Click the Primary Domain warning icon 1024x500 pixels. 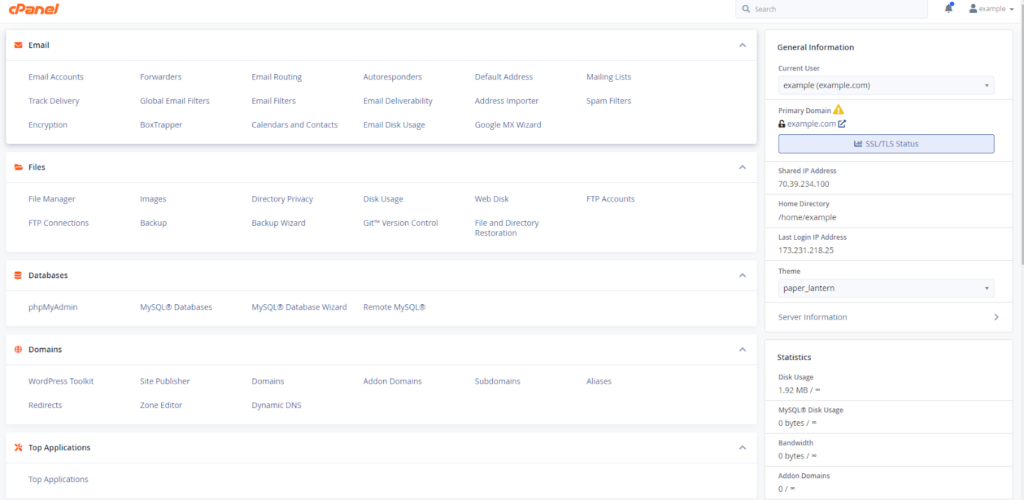tap(838, 109)
